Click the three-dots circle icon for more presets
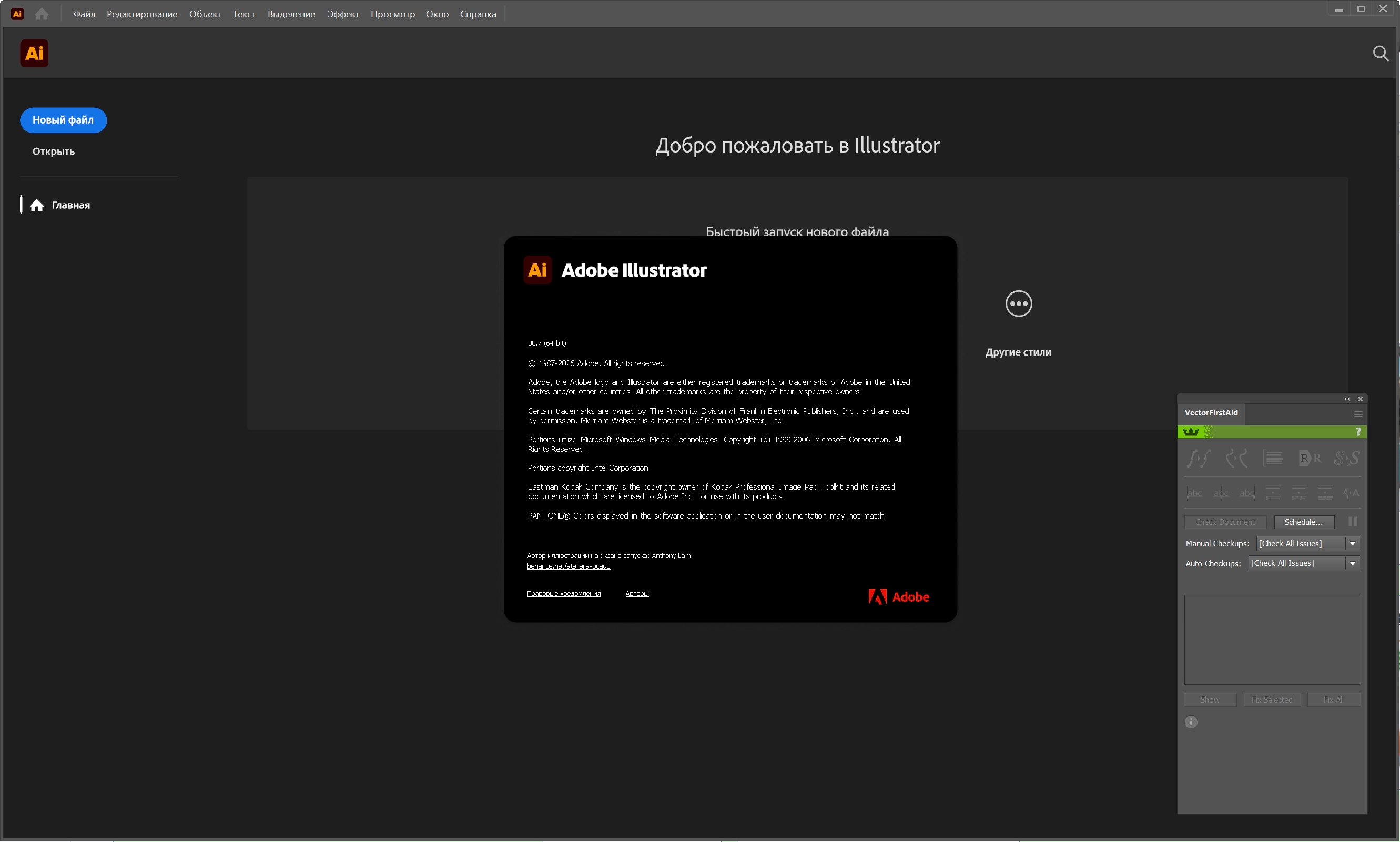 click(1019, 303)
